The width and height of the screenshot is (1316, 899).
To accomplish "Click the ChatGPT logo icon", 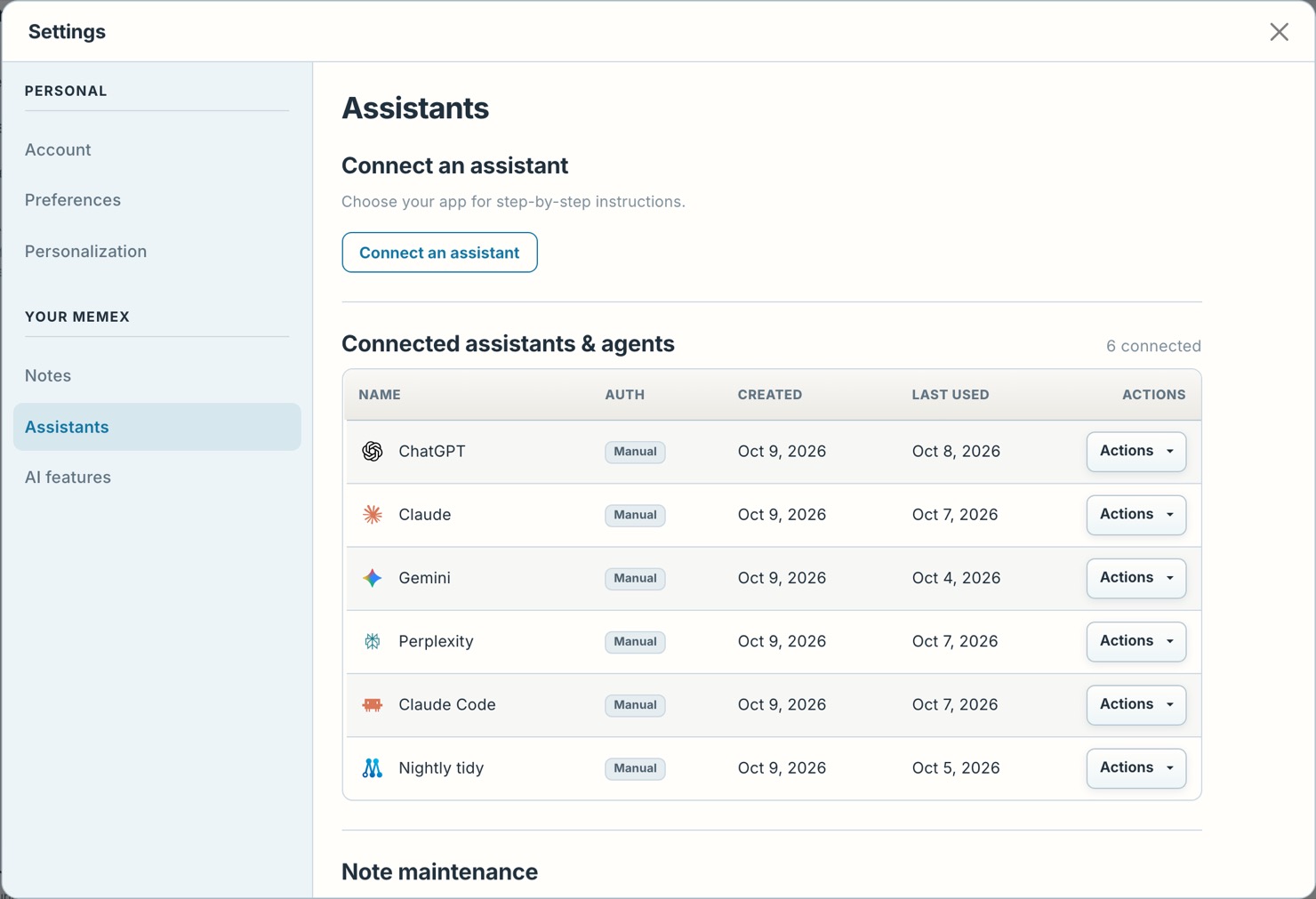I will (x=373, y=452).
